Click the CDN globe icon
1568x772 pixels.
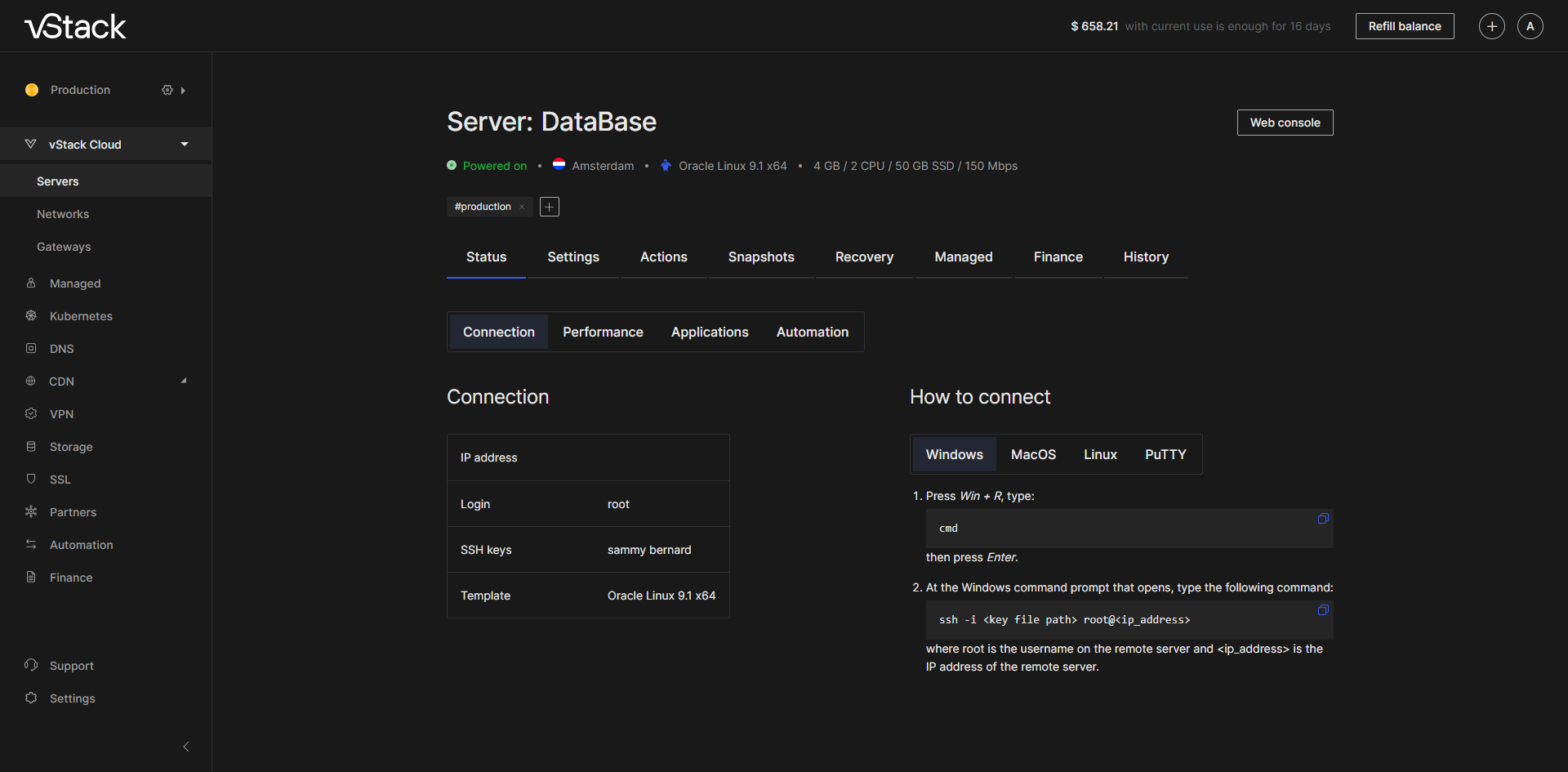tap(31, 381)
